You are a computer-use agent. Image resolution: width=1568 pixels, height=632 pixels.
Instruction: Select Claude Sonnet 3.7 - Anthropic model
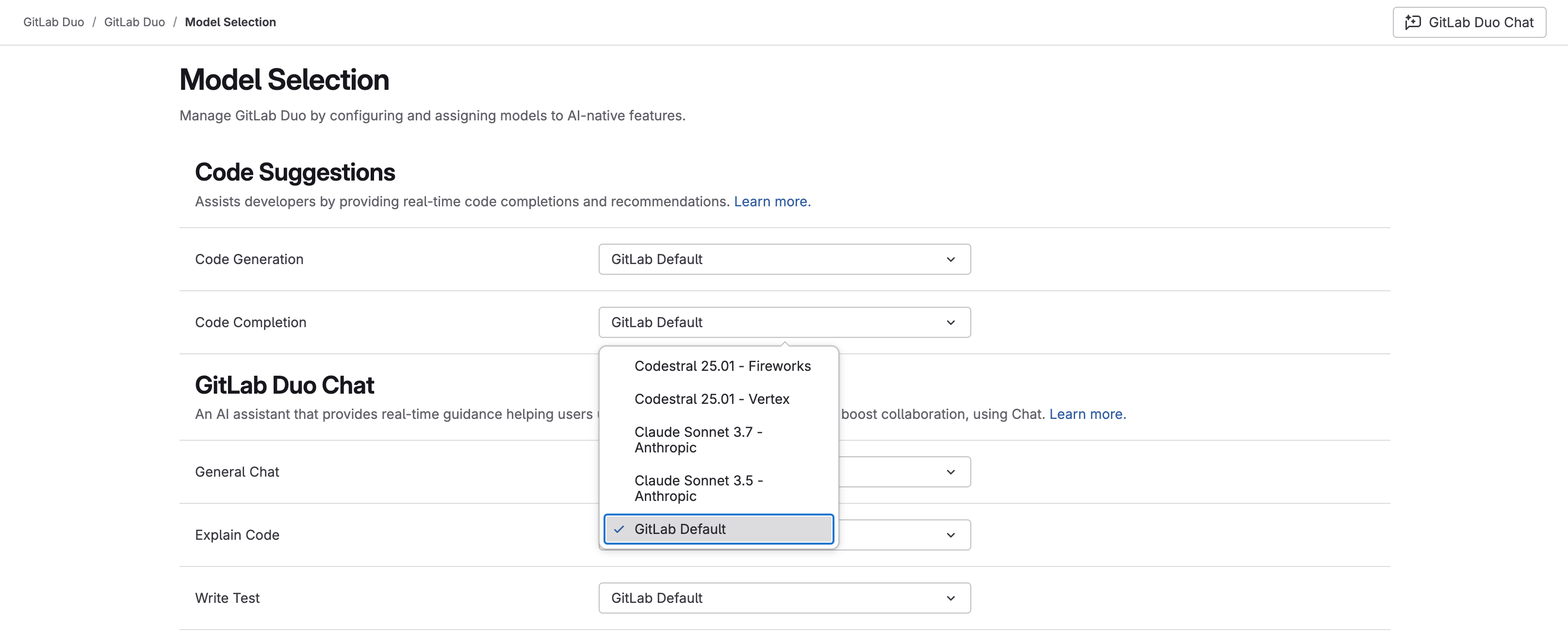pyautogui.click(x=699, y=440)
